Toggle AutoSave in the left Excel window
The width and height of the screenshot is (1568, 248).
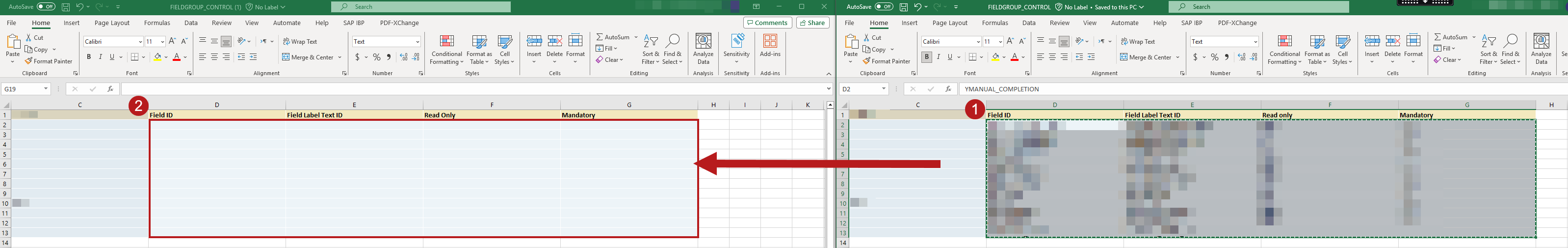46,7
